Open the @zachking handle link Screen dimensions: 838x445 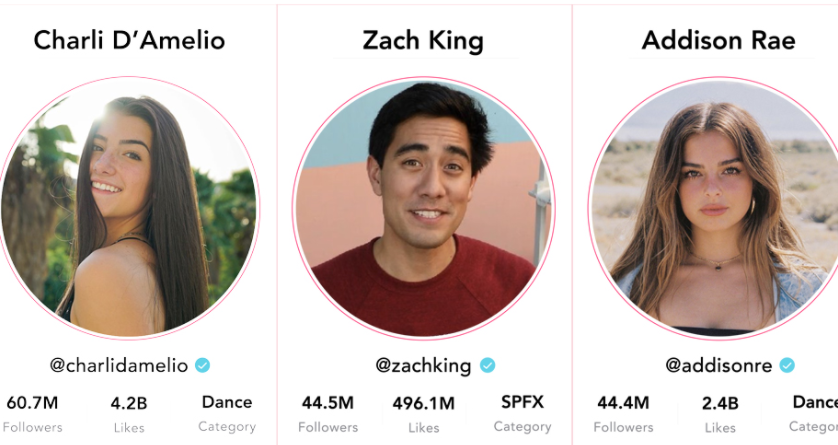click(x=423, y=365)
